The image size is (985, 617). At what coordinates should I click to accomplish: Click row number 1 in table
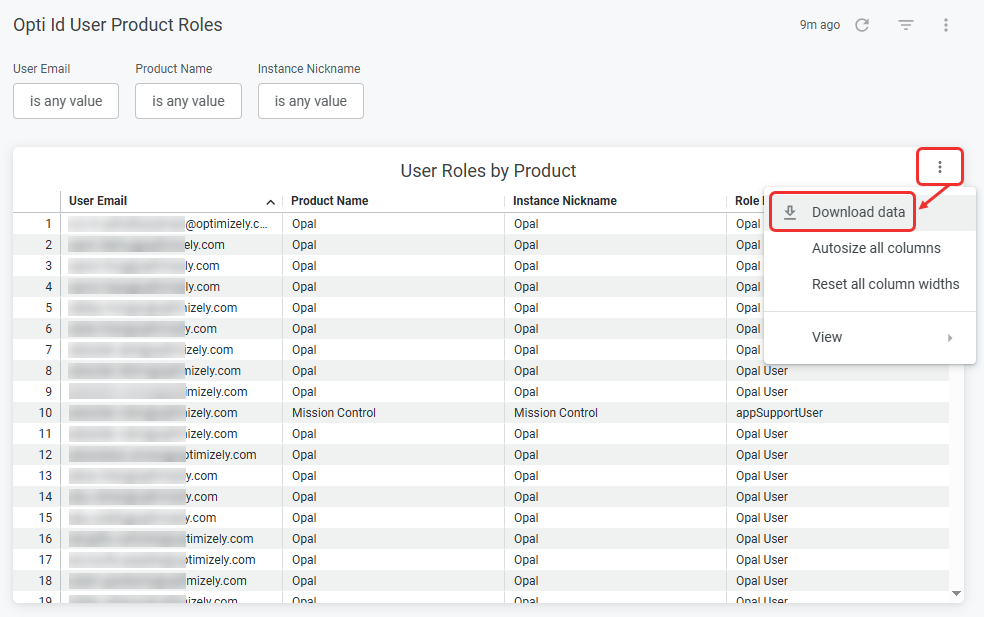click(x=48, y=224)
